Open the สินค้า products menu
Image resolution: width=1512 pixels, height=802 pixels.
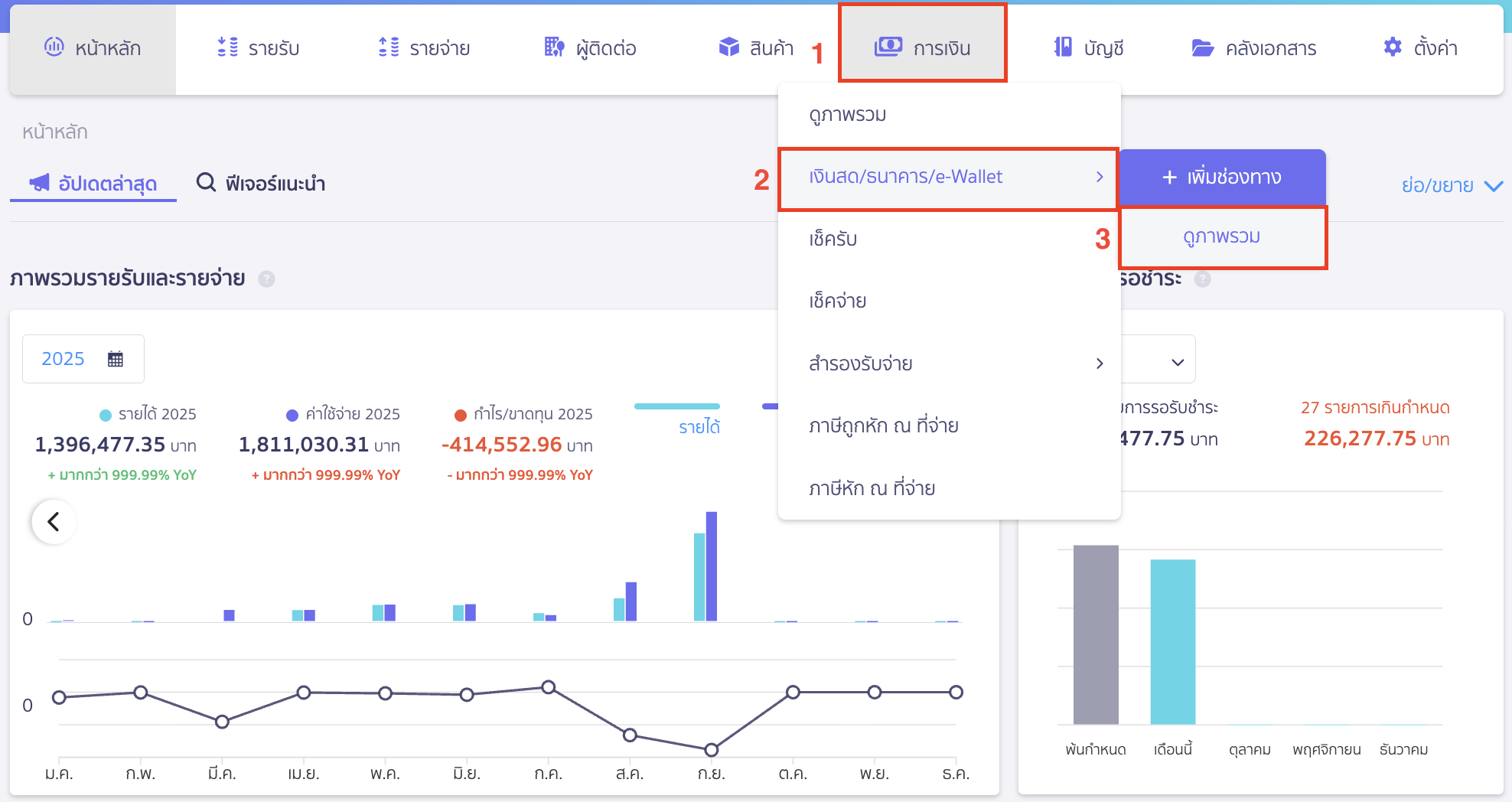tap(756, 48)
